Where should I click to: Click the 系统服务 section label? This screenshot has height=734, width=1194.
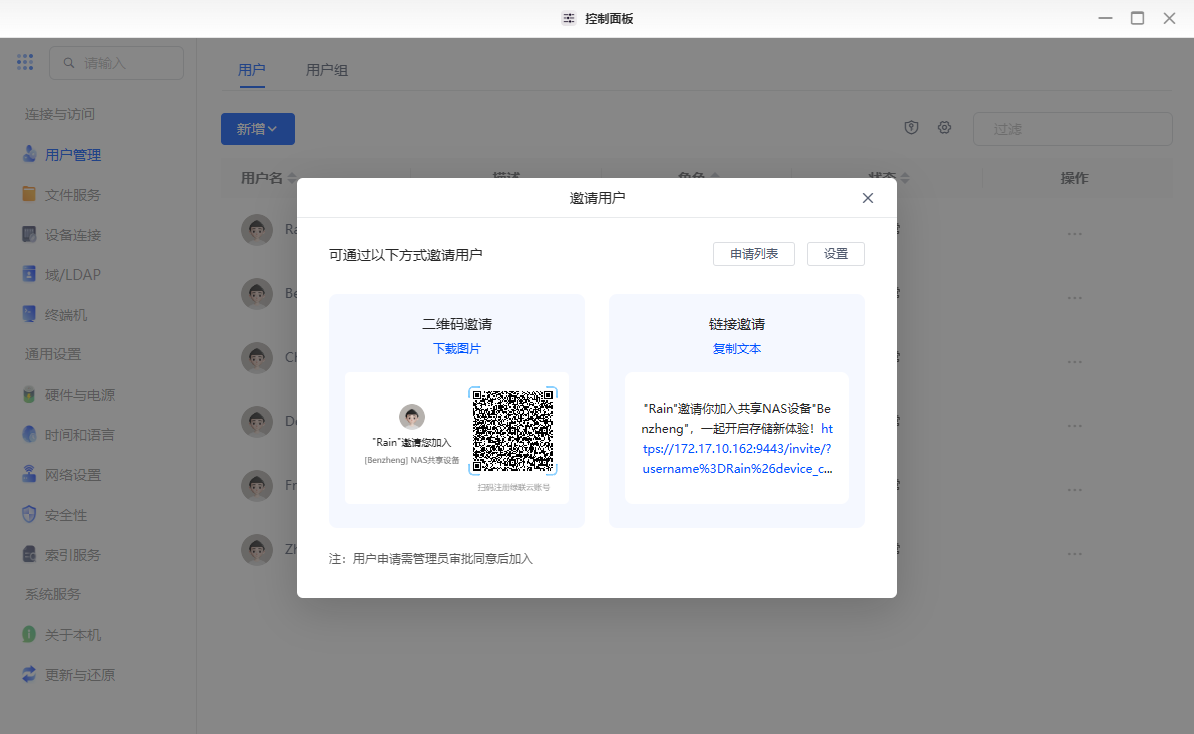(53, 594)
